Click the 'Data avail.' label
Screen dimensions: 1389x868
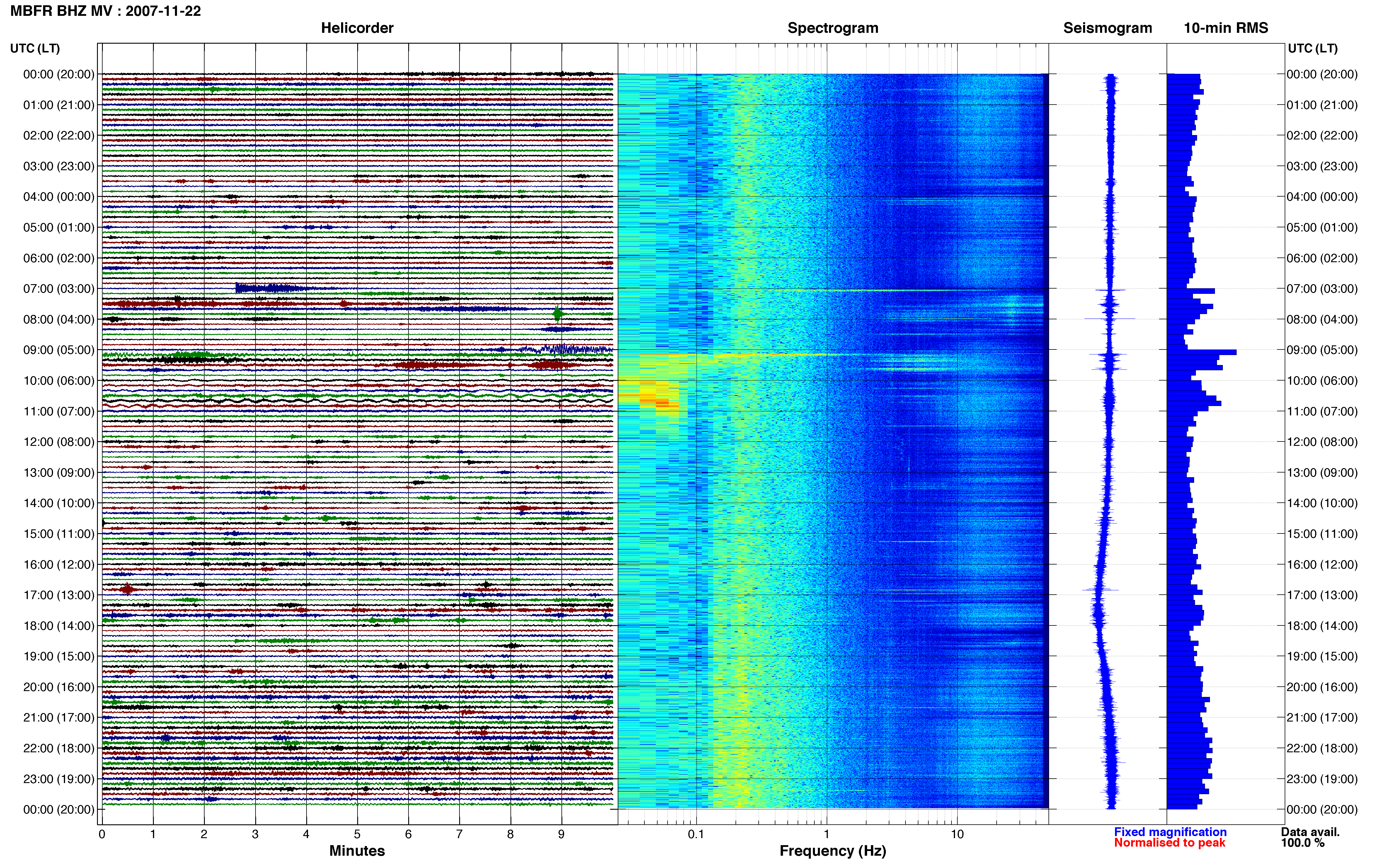click(x=1310, y=832)
